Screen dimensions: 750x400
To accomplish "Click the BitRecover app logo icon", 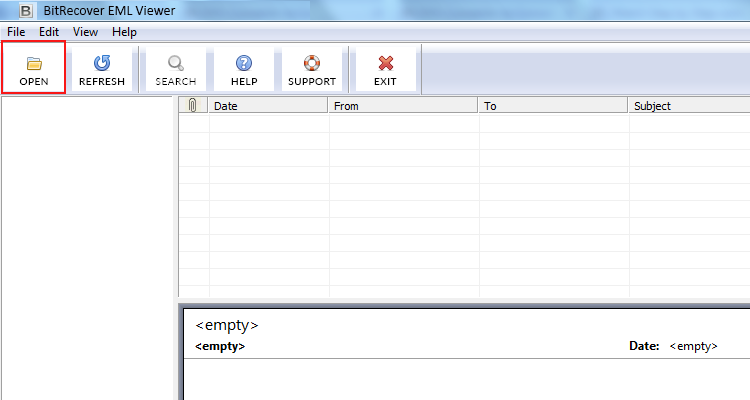I will click(x=26, y=11).
